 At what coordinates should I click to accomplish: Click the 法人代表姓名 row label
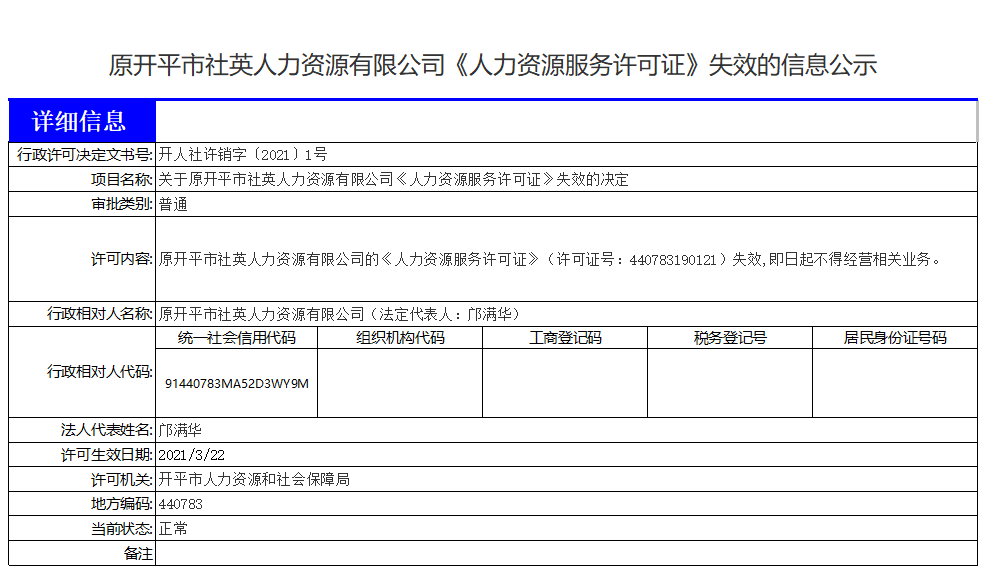106,430
